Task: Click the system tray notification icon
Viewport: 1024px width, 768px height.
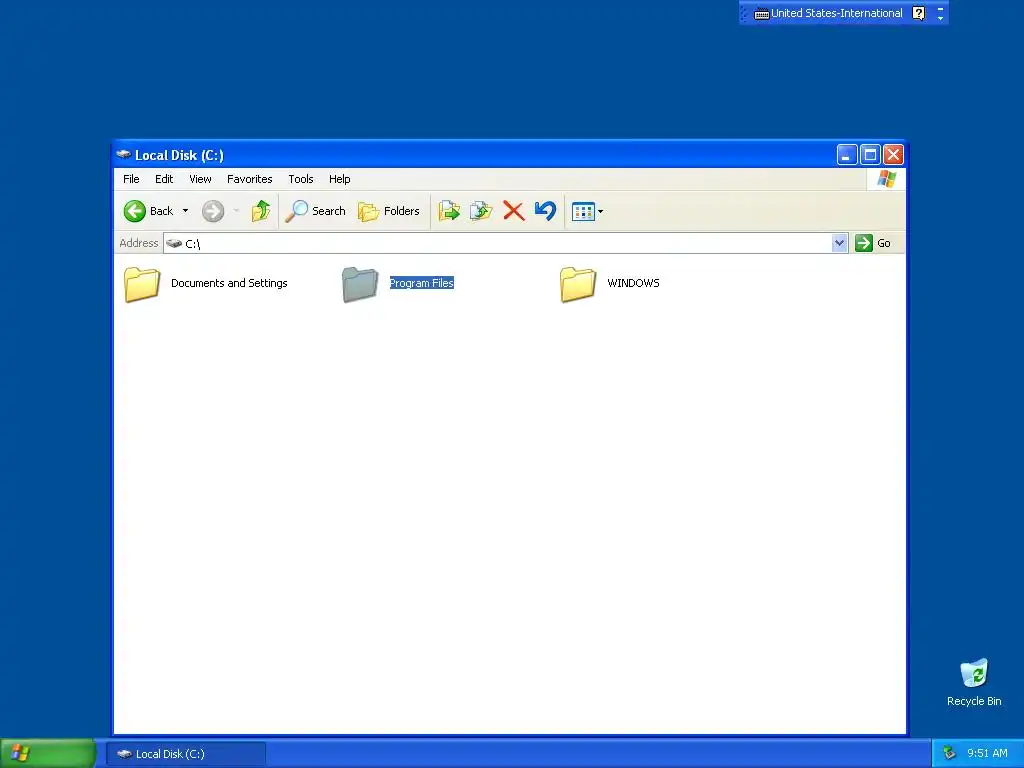Action: click(950, 754)
